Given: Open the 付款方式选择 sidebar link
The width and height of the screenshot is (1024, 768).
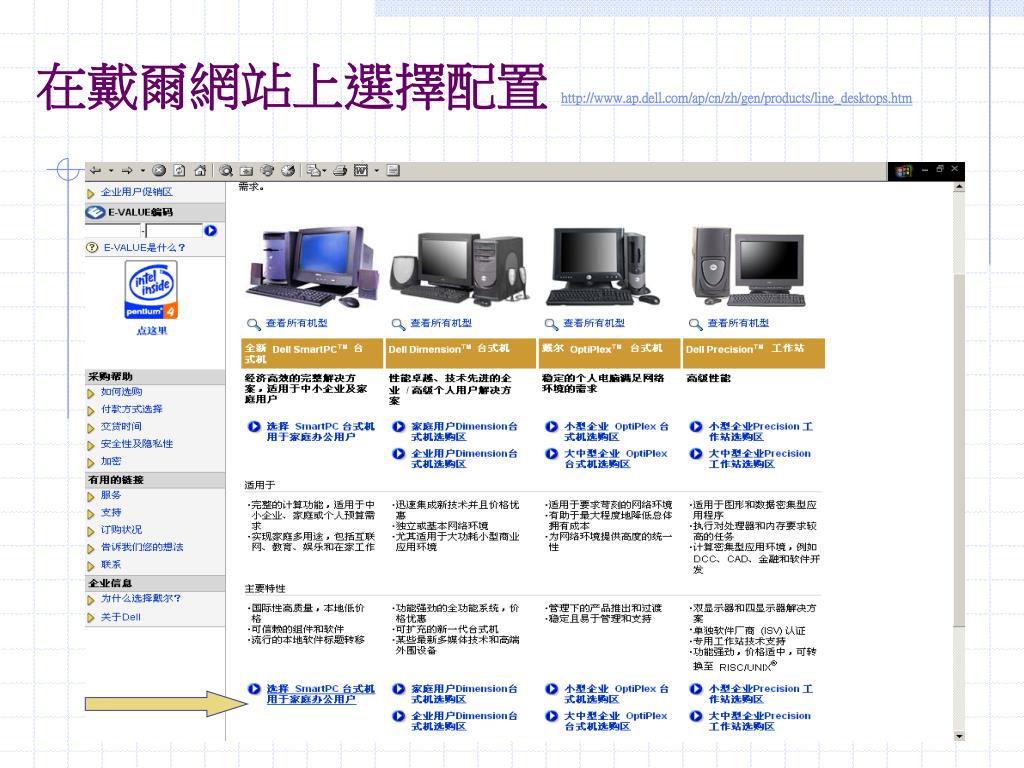Looking at the screenshot, I should (x=131, y=409).
